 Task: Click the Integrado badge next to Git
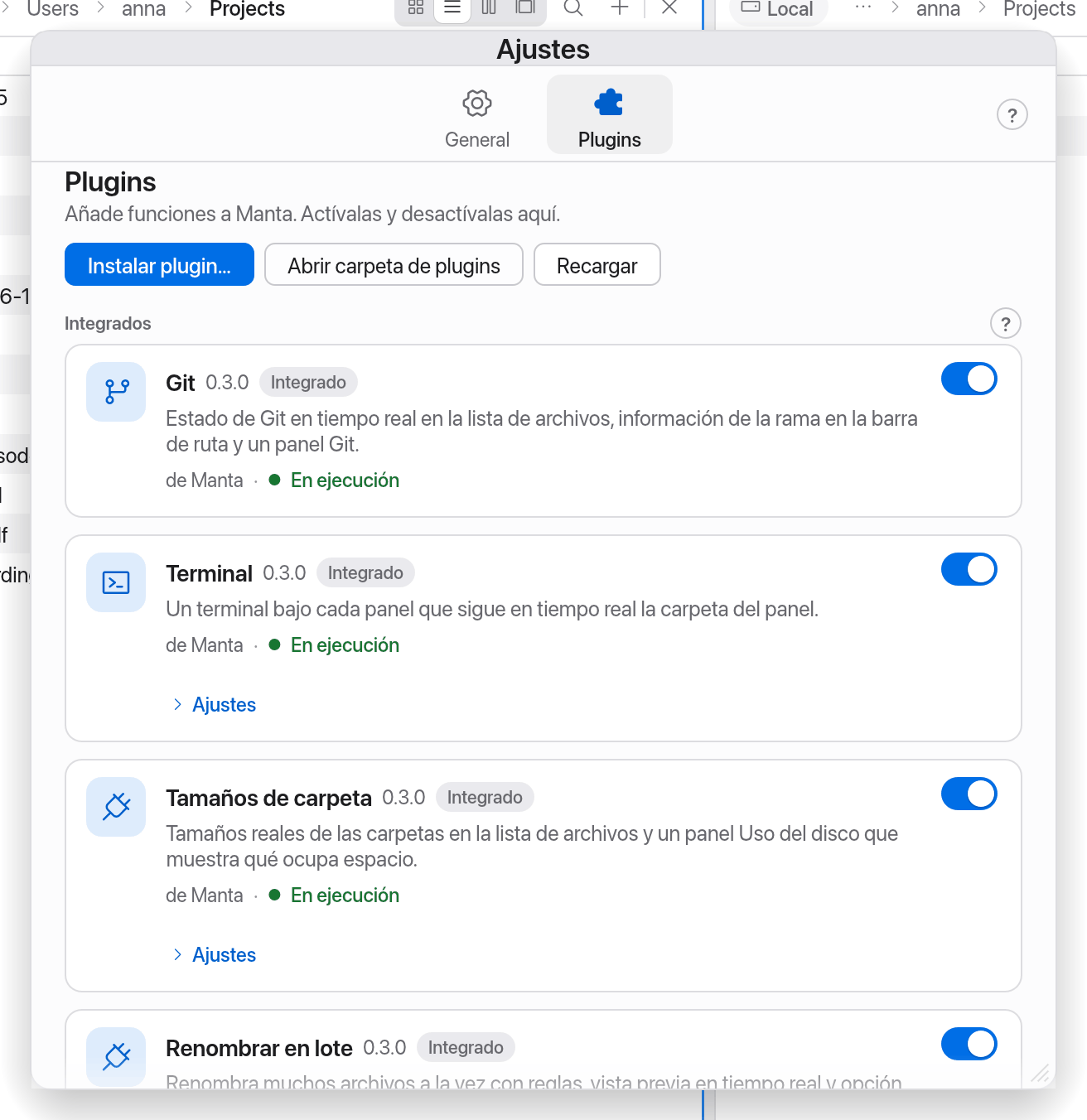coord(308,383)
